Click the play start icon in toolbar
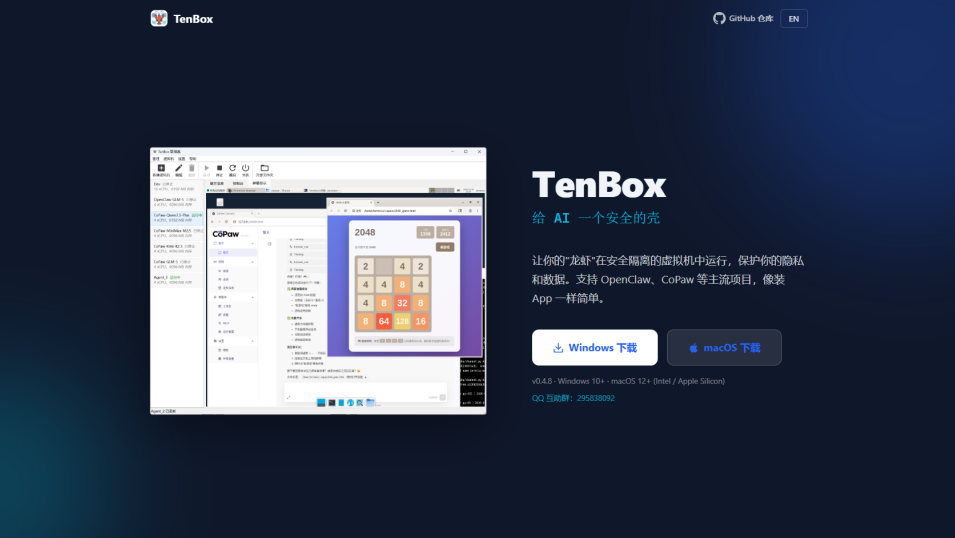This screenshot has width=955, height=538. [207, 169]
